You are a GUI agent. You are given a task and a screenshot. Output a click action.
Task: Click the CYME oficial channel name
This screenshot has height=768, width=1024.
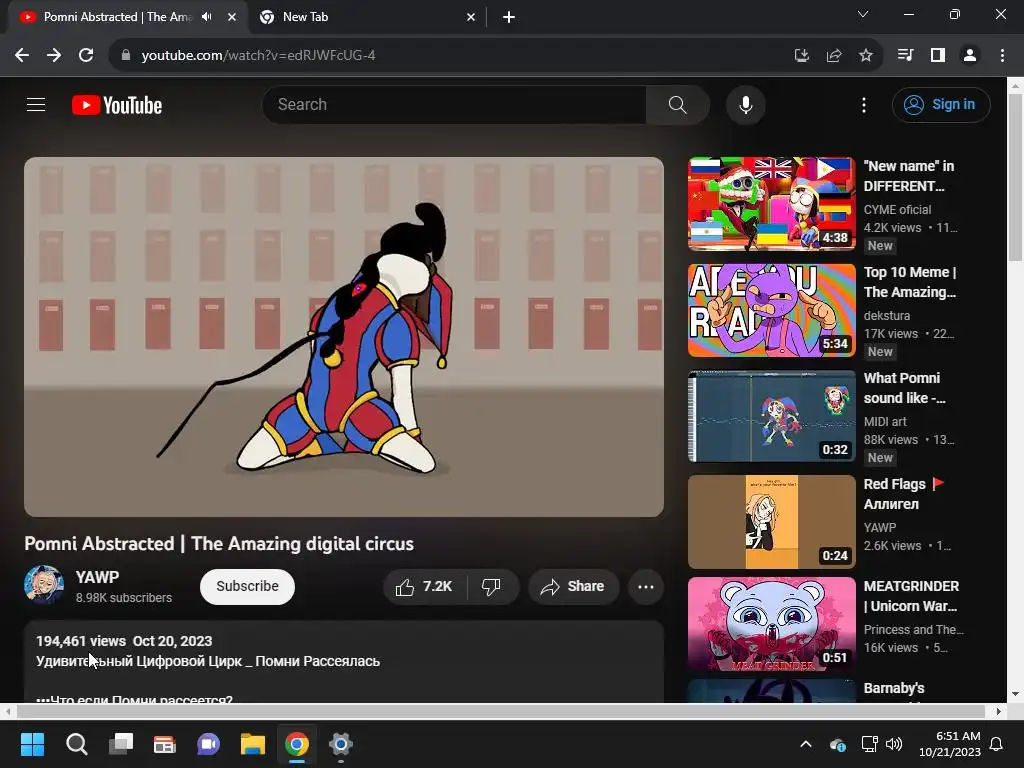point(897,210)
